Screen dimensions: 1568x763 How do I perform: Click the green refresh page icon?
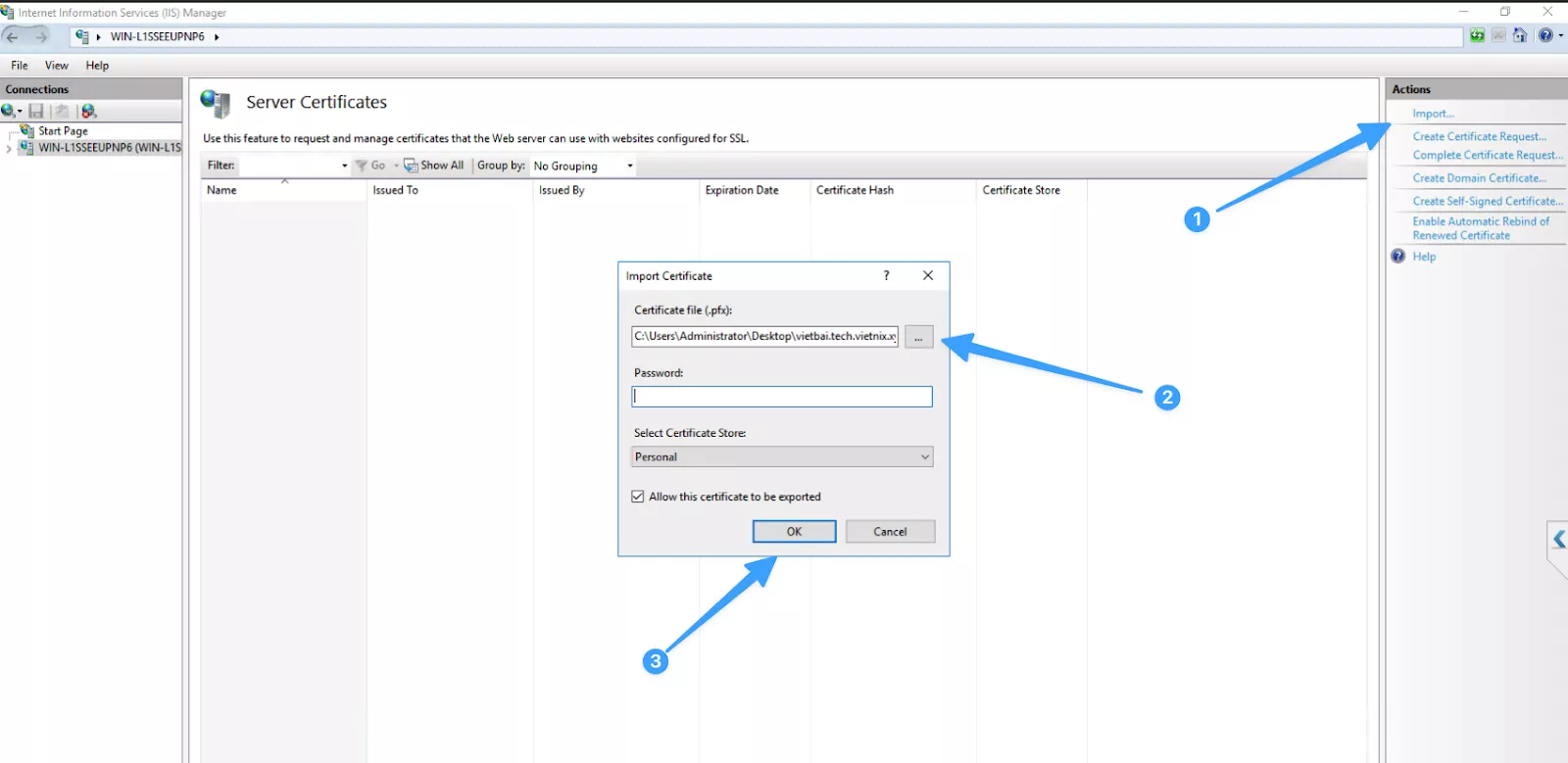[x=1477, y=35]
